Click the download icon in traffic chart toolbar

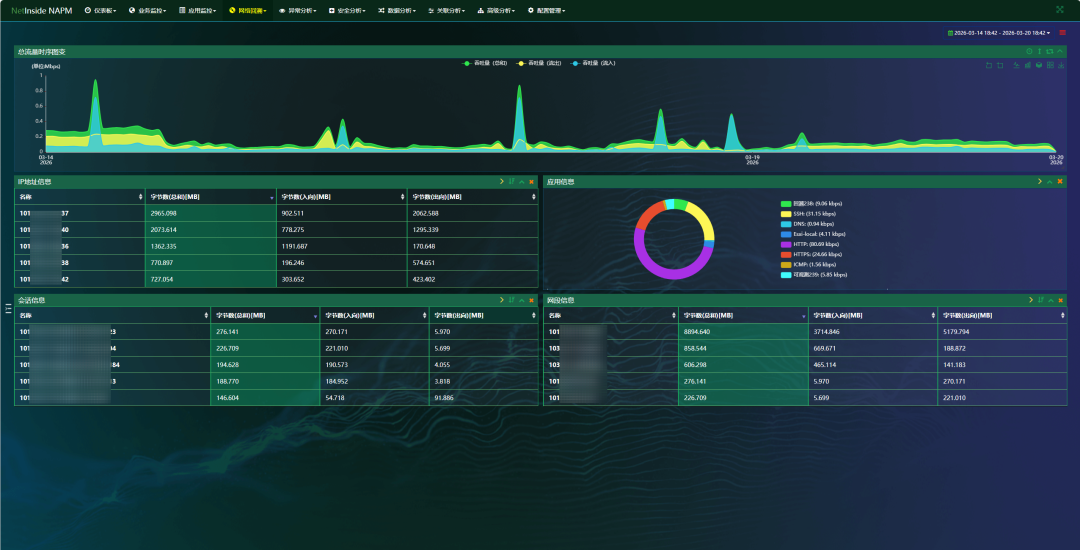tap(1061, 65)
